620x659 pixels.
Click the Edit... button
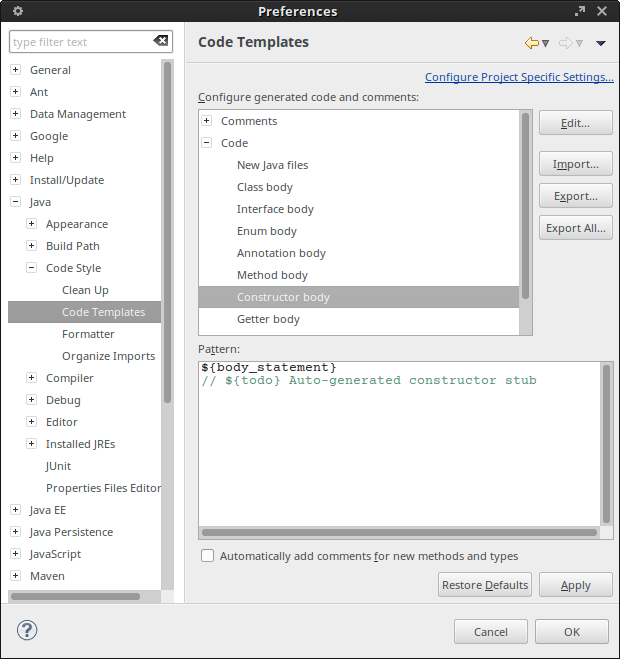pyautogui.click(x=575, y=123)
